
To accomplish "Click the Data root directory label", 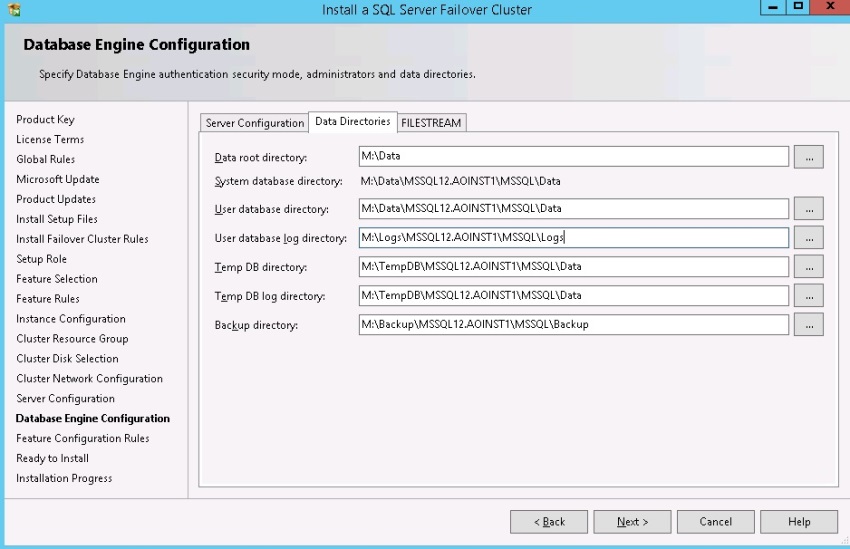I will 261,158.
